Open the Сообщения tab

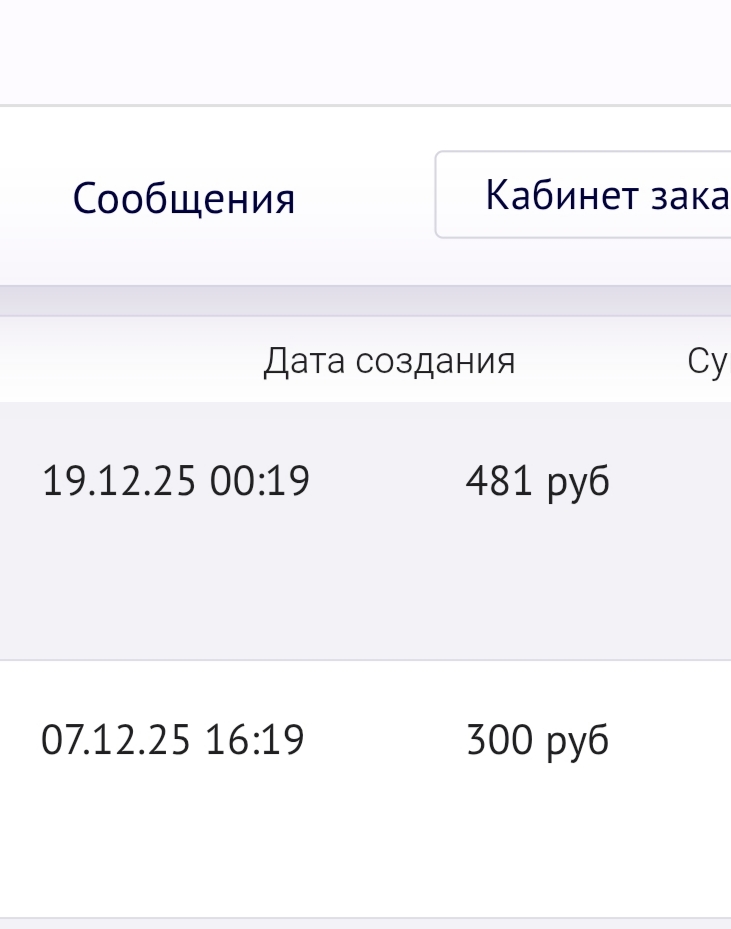pos(184,199)
